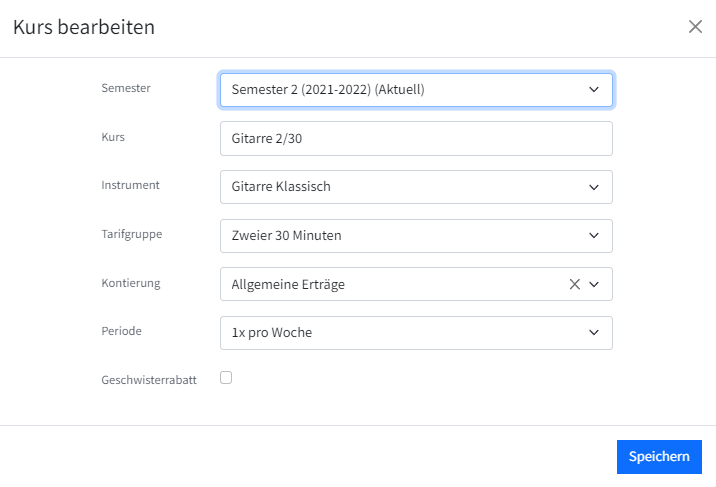Expand the Zweier 30 Minuten tariff selector

pos(416,236)
